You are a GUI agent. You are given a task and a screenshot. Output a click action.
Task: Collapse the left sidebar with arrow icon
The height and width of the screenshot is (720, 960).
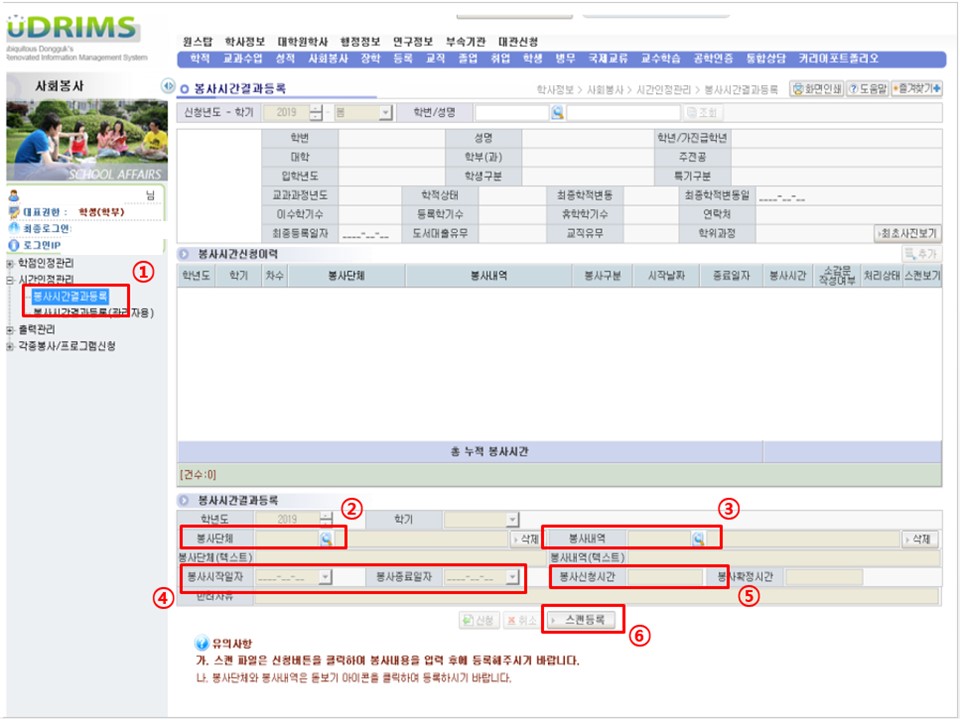[x=168, y=87]
